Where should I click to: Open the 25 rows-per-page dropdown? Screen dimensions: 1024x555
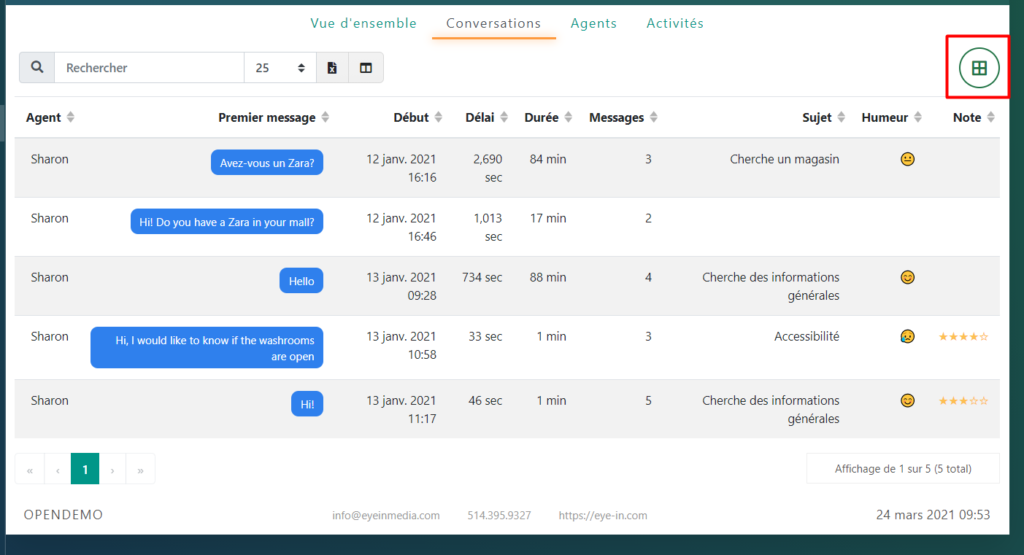click(280, 68)
